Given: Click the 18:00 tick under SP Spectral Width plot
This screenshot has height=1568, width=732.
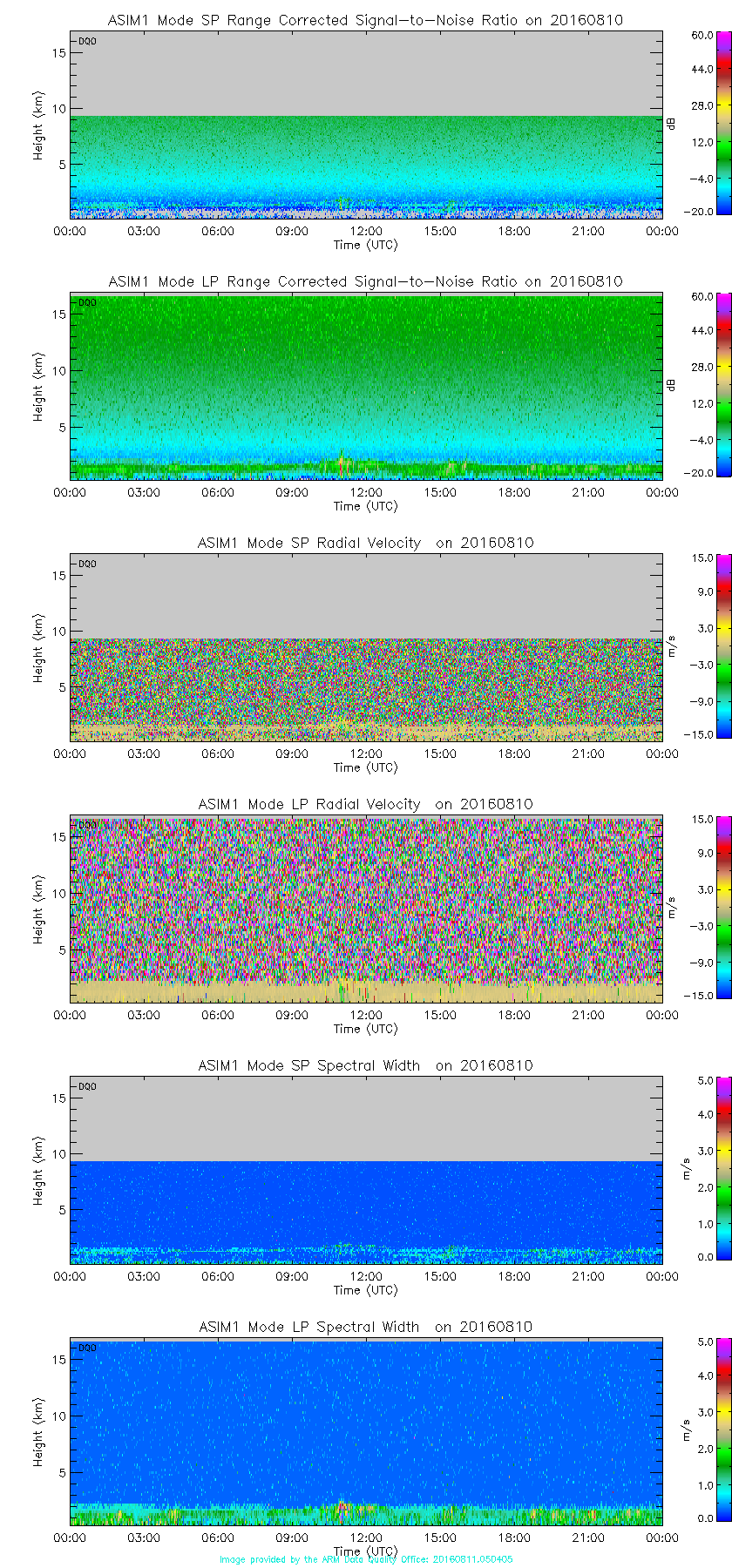Looking at the screenshot, I should pyautogui.click(x=514, y=1276).
